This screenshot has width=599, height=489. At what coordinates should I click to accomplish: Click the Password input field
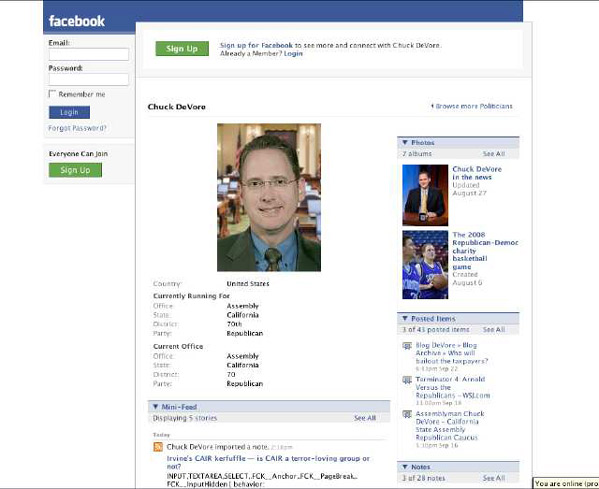pos(89,79)
